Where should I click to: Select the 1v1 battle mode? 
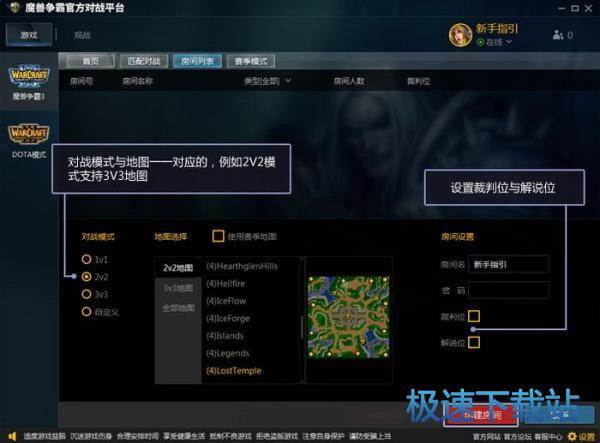point(86,259)
